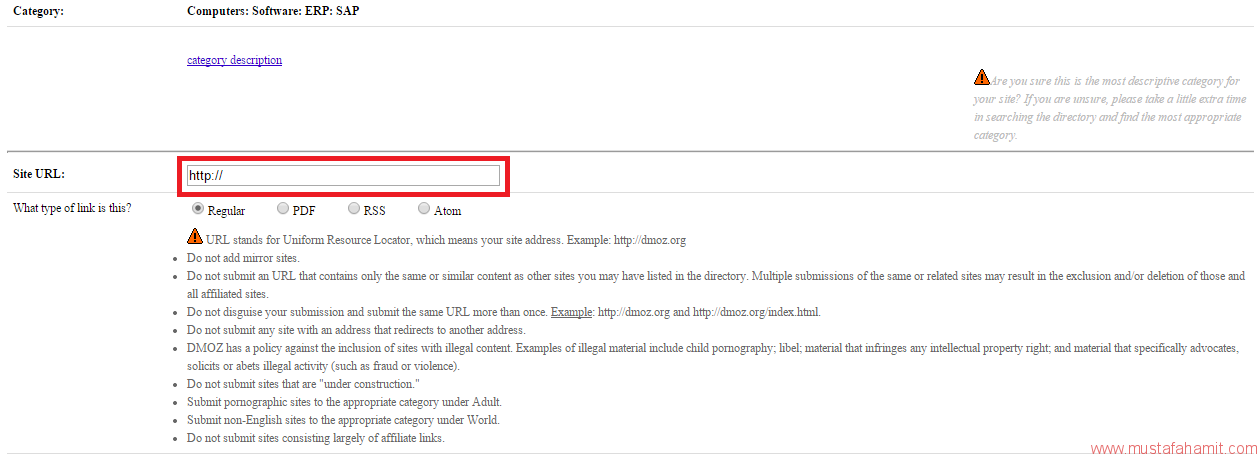
Task: Click the warning triangle beside the category tip
Action: [x=982, y=77]
